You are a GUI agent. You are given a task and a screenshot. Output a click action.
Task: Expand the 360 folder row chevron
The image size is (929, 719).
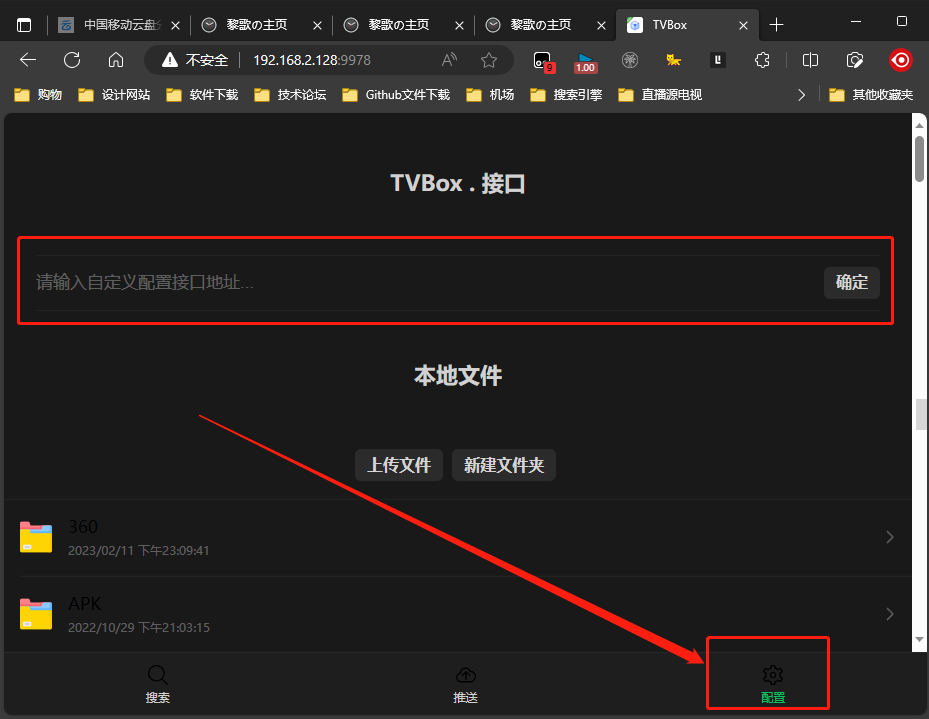click(890, 537)
